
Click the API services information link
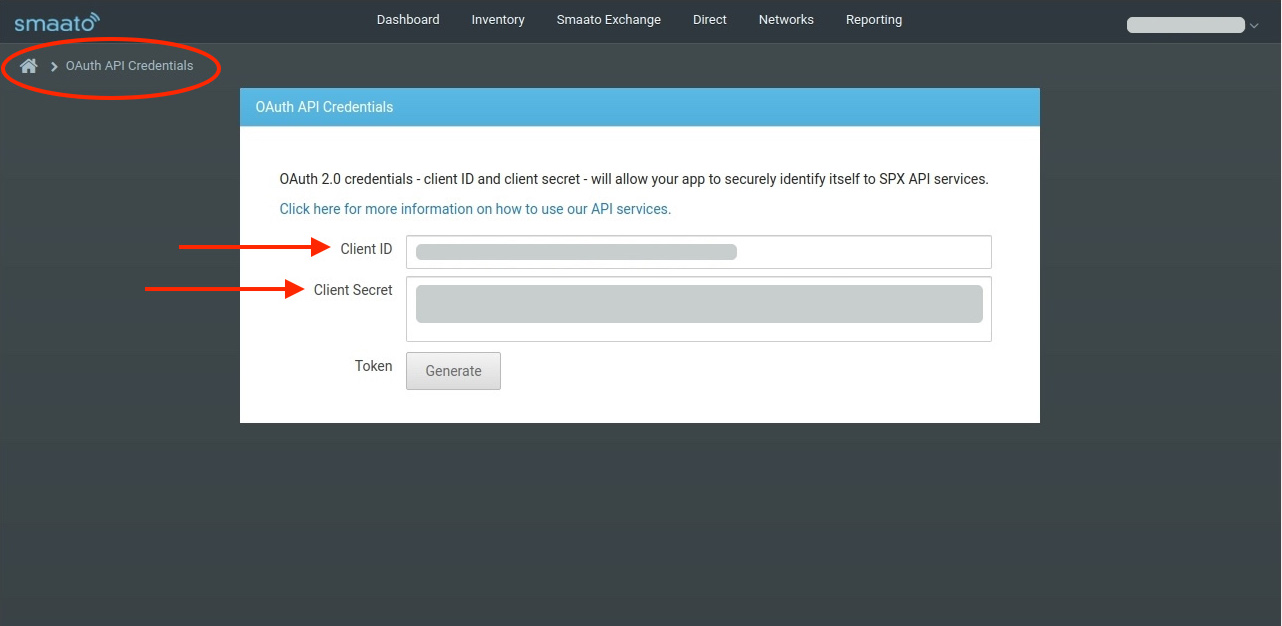point(475,209)
